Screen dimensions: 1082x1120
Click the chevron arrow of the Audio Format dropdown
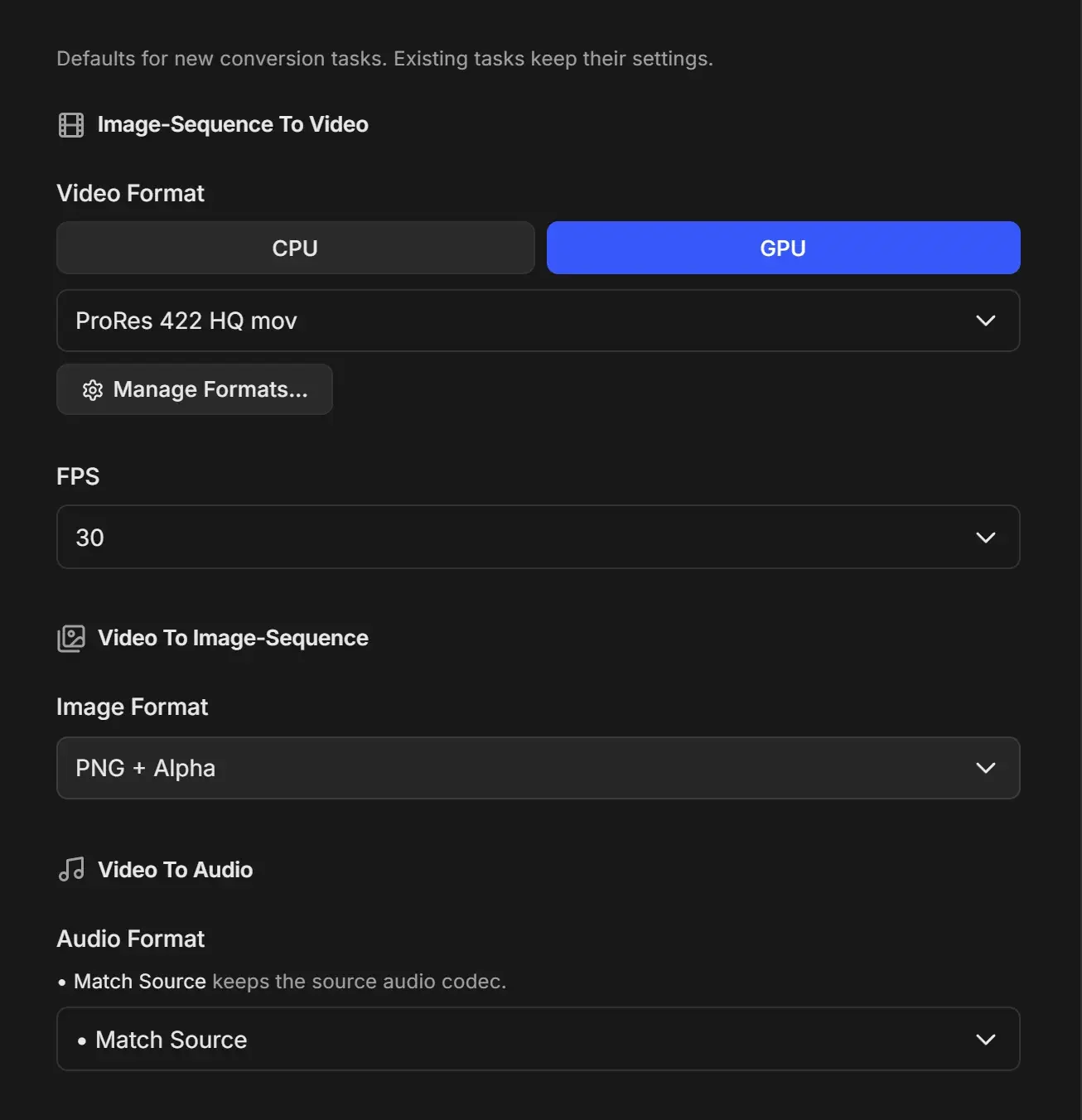pos(986,1040)
